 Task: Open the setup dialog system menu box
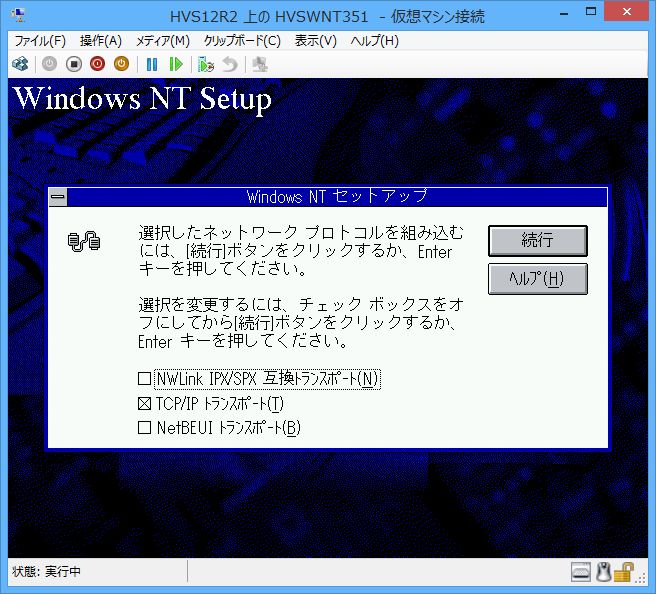58,197
